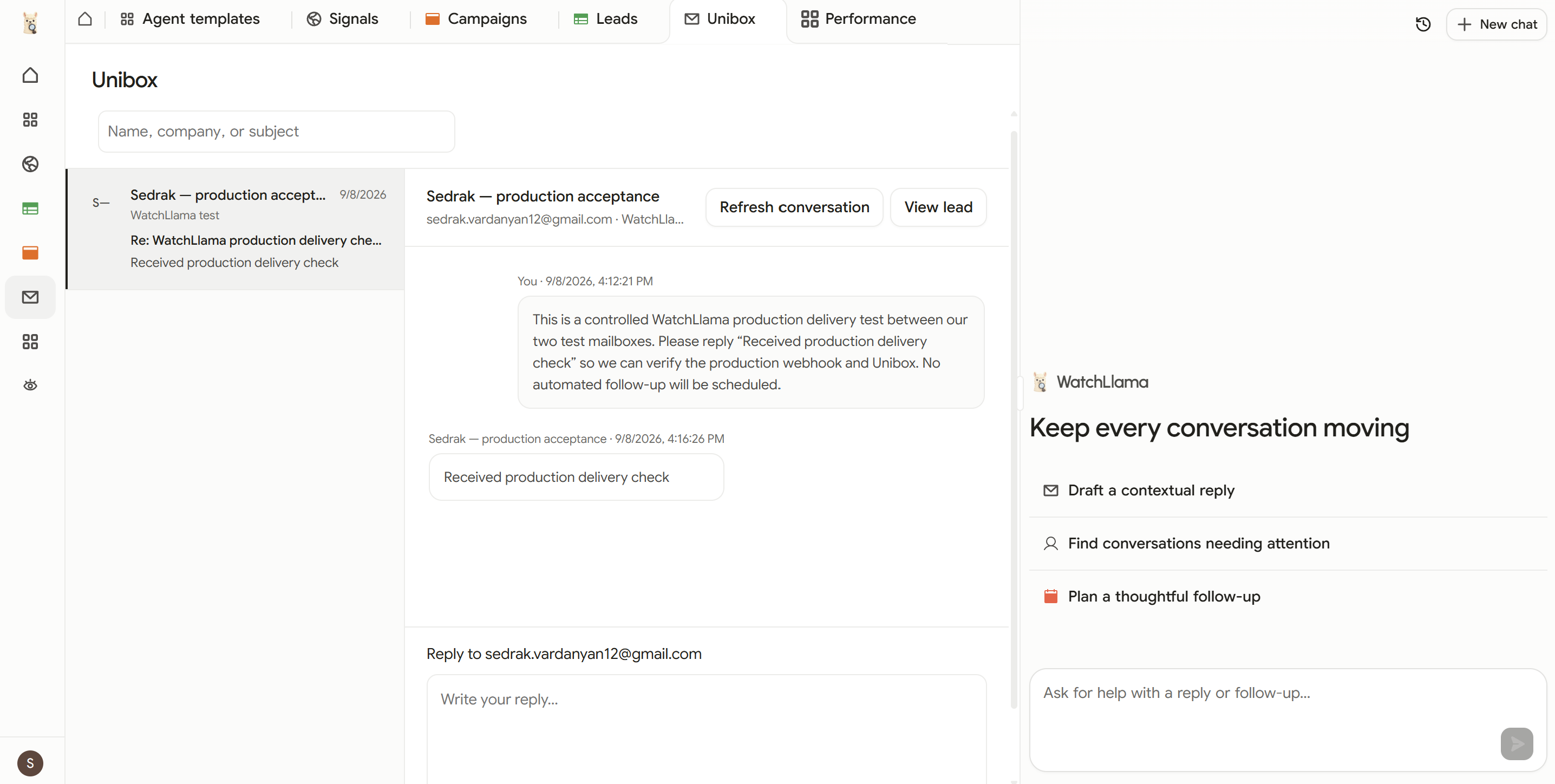Switch to Agent templates tab

(x=190, y=19)
